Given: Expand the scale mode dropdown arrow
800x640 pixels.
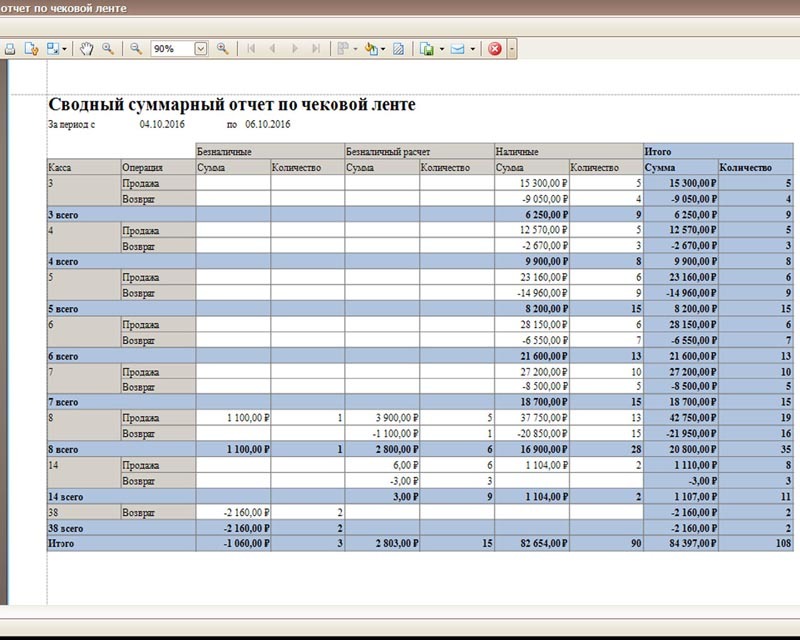Looking at the screenshot, I should [x=65, y=48].
